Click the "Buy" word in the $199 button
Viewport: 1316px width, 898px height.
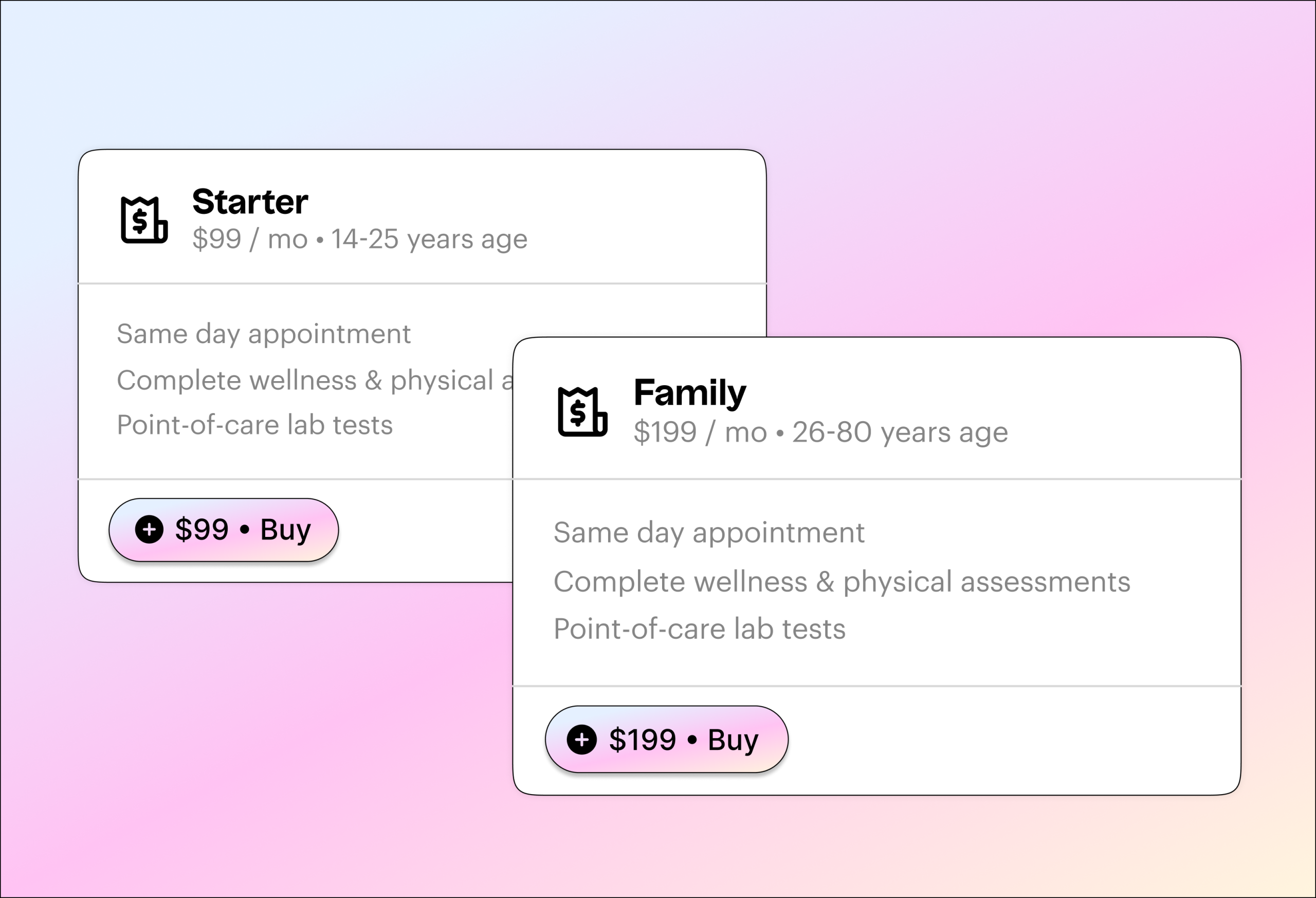click(733, 740)
